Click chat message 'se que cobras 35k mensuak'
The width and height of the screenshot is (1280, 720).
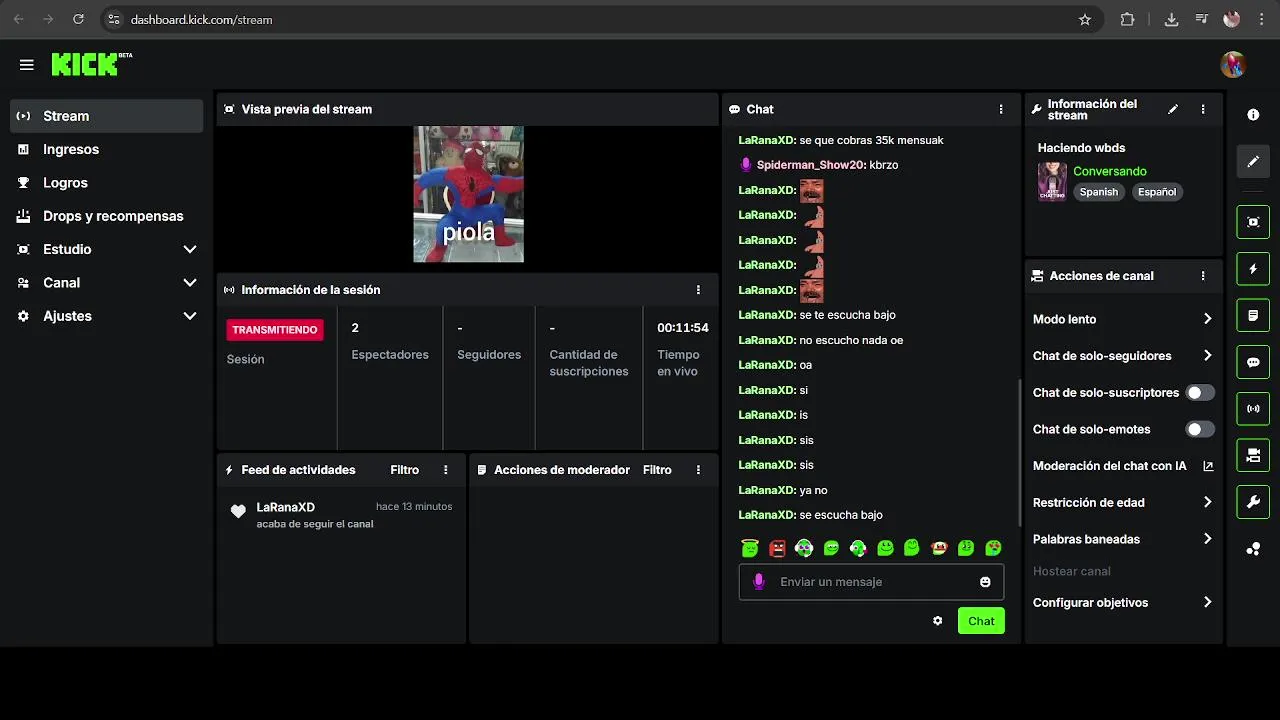(x=871, y=140)
